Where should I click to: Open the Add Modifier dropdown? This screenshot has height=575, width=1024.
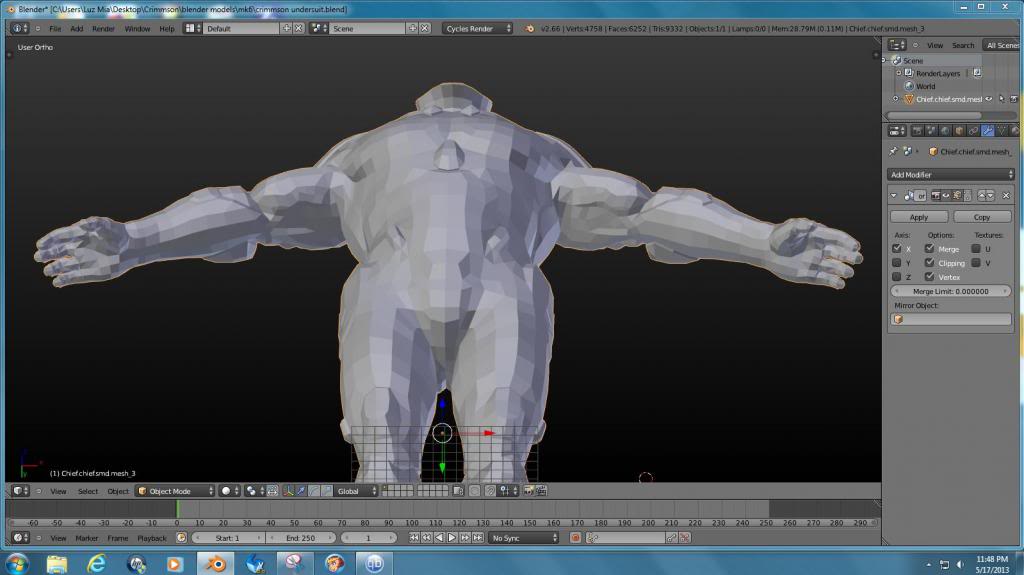(x=952, y=175)
